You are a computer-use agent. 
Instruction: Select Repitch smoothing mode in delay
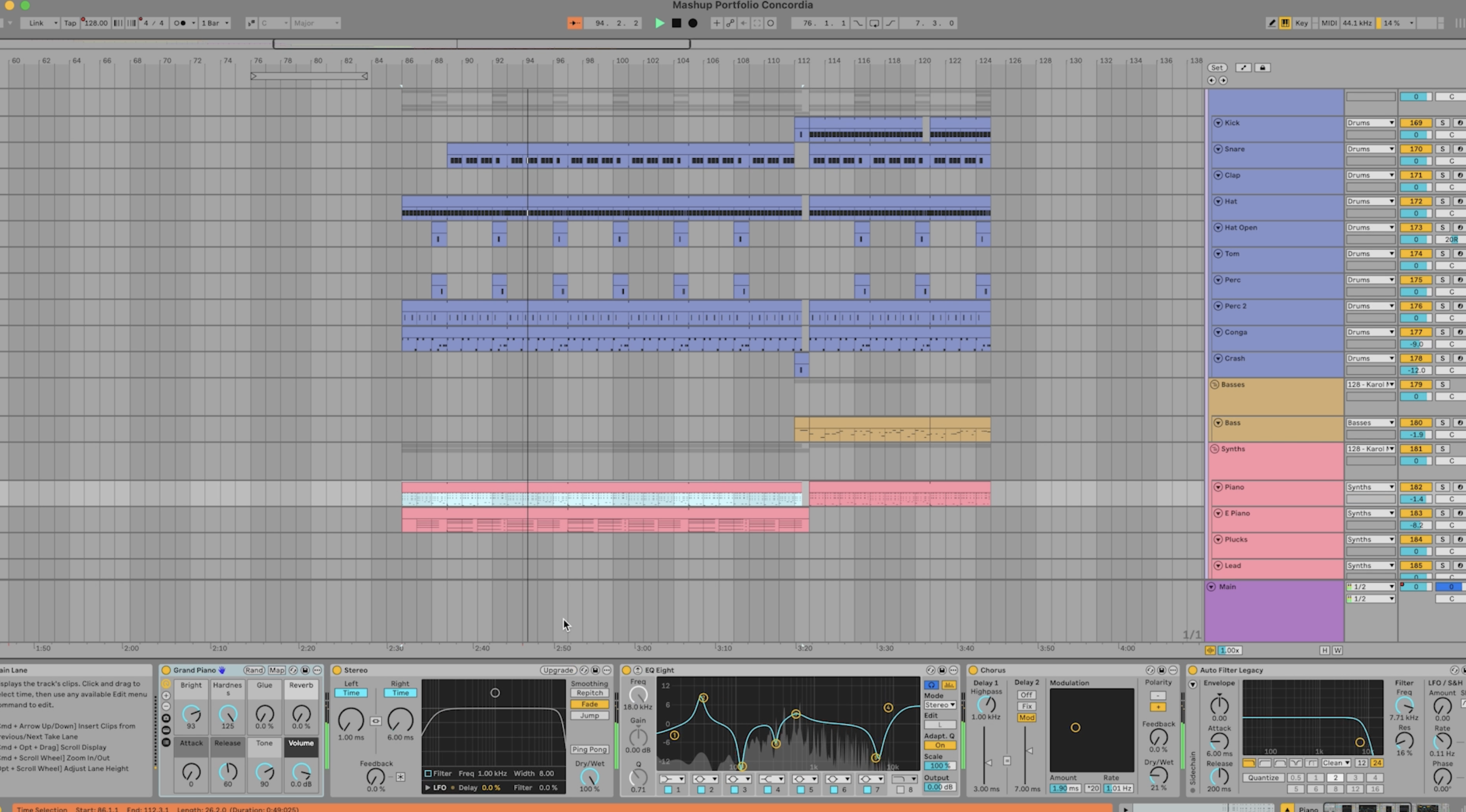coord(589,693)
